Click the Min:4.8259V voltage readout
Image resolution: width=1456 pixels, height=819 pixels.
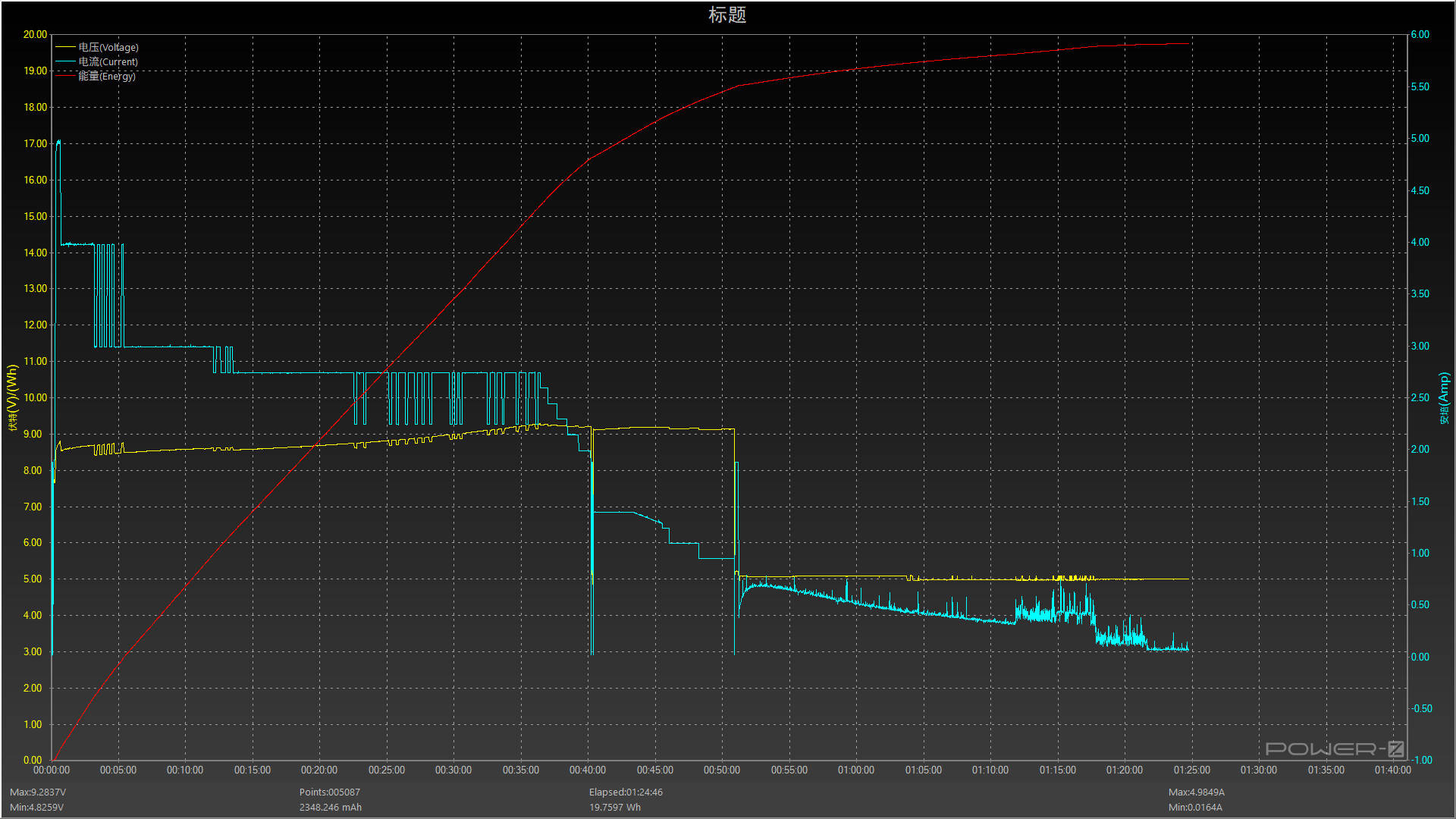pos(36,807)
